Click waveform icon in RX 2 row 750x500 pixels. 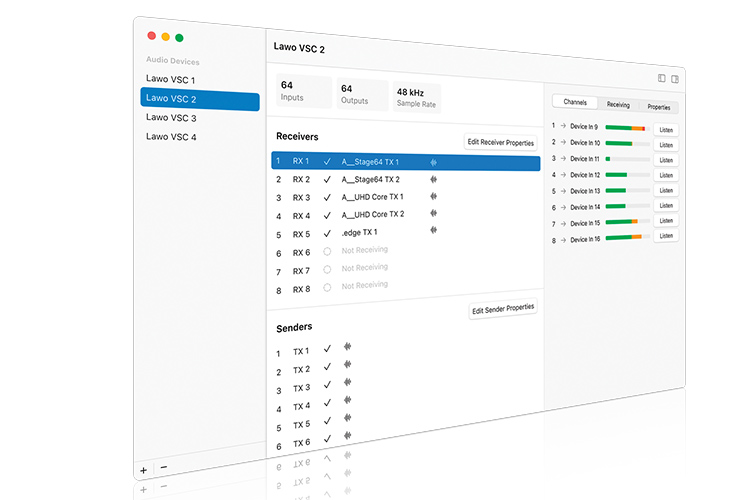click(x=433, y=179)
